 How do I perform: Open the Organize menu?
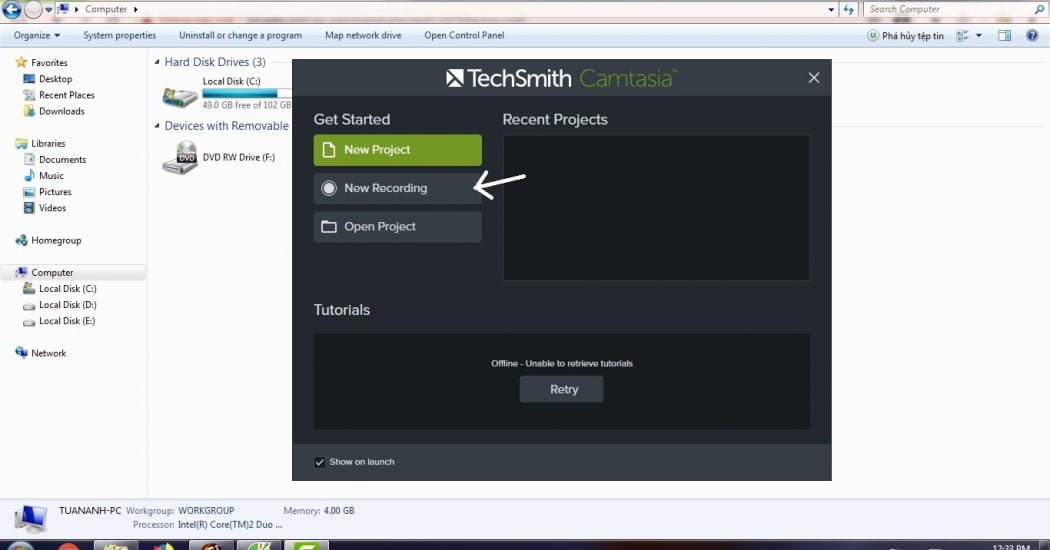click(37, 36)
